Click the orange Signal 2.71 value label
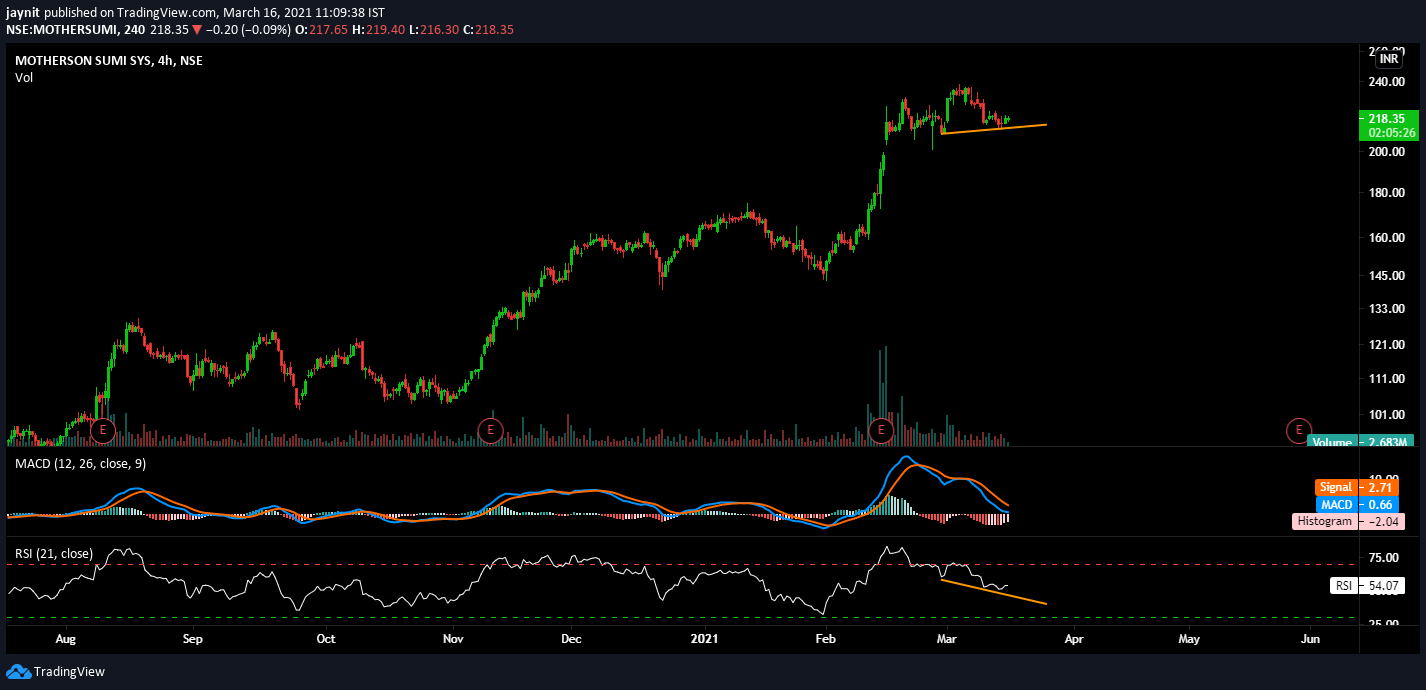This screenshot has width=1426, height=690. [x=1356, y=488]
